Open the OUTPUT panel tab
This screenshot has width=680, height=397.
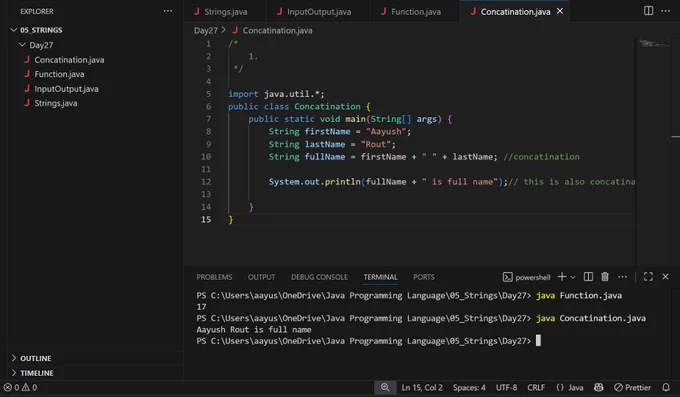click(x=262, y=277)
